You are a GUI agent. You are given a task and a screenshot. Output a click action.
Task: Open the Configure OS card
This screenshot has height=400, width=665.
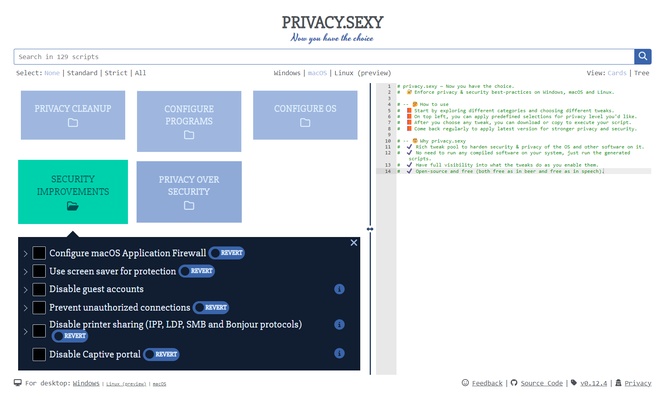(x=305, y=115)
